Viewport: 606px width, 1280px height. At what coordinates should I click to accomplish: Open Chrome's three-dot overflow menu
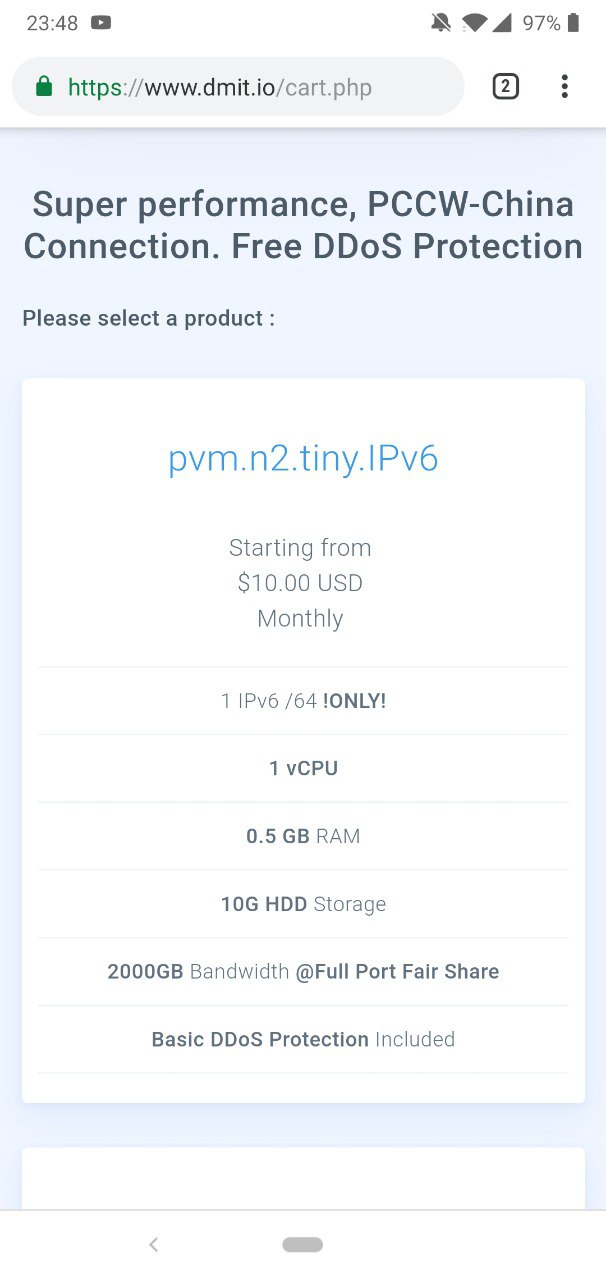[x=565, y=87]
